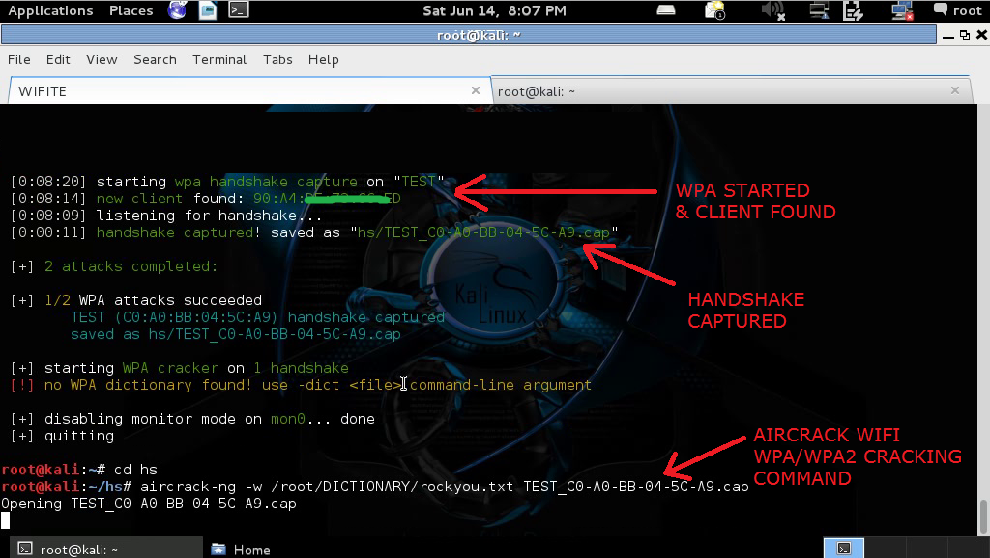Viewport: 990px width, 558px height.
Task: Click the disconnected display network icon
Action: point(902,11)
